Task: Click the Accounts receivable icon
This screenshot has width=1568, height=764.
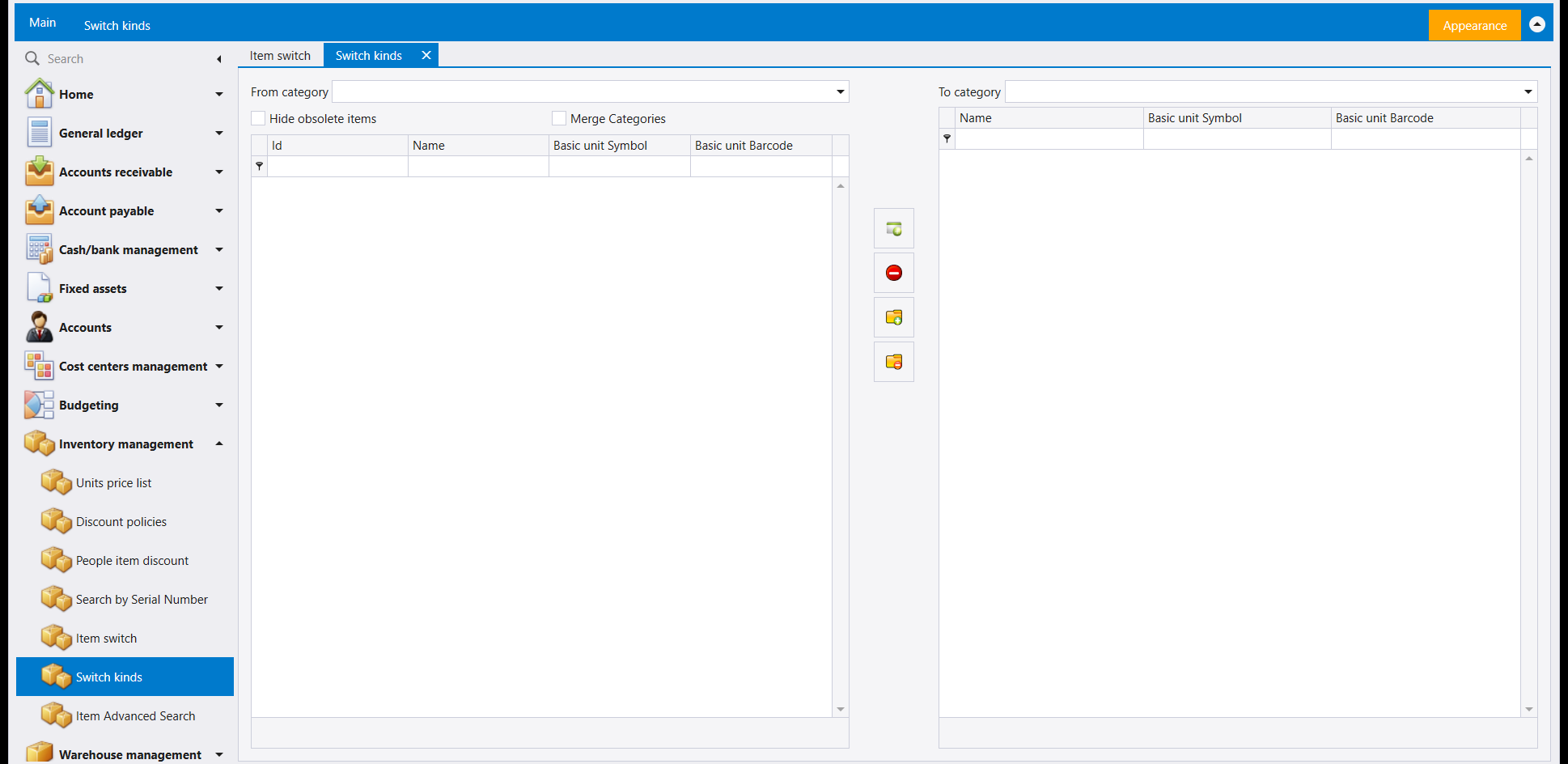Action: coord(39,172)
